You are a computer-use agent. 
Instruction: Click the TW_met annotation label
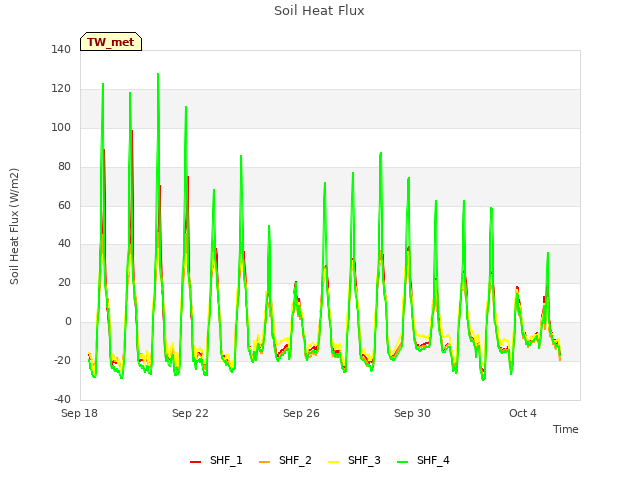[x=111, y=42]
